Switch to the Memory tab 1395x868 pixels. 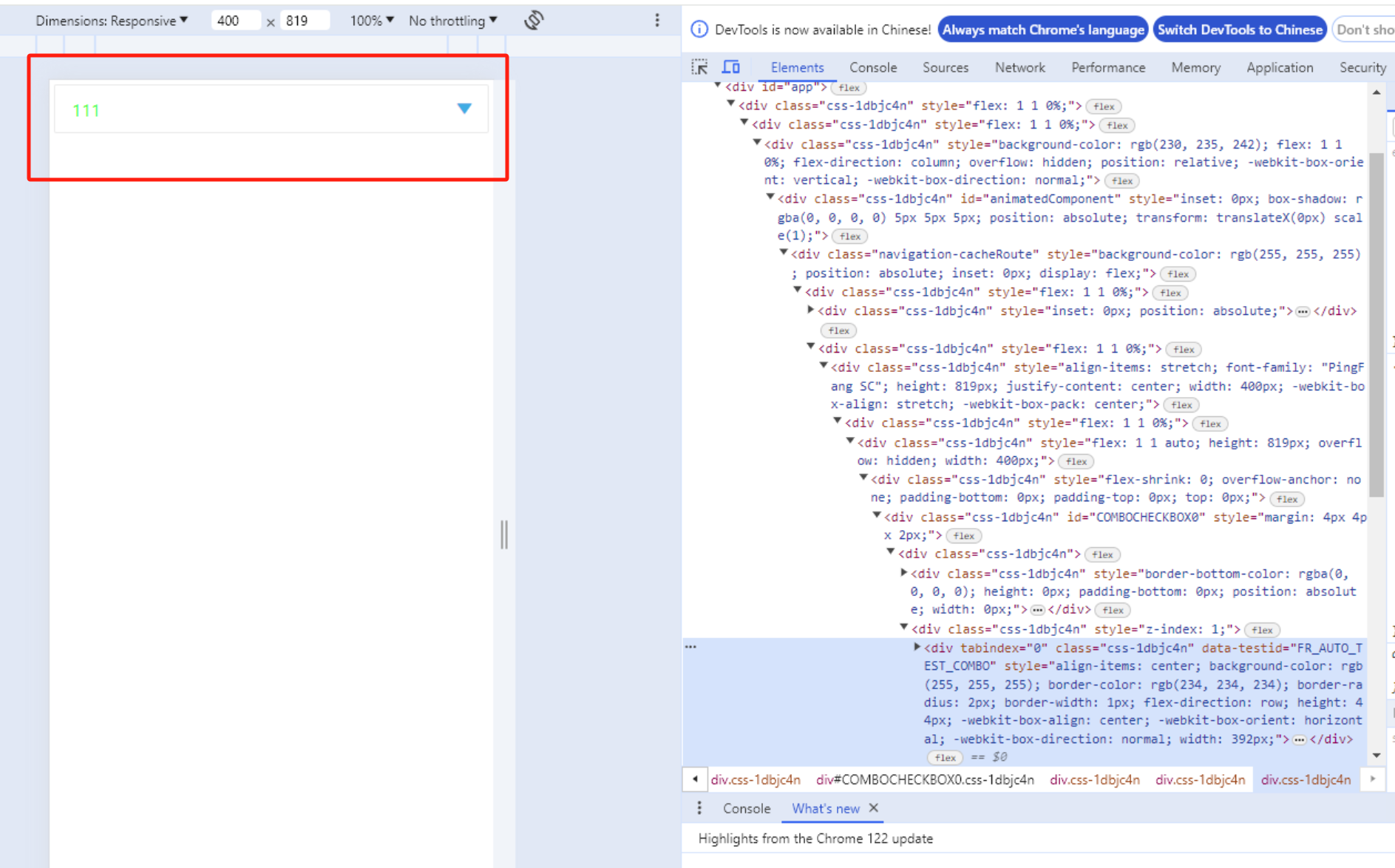click(1195, 67)
